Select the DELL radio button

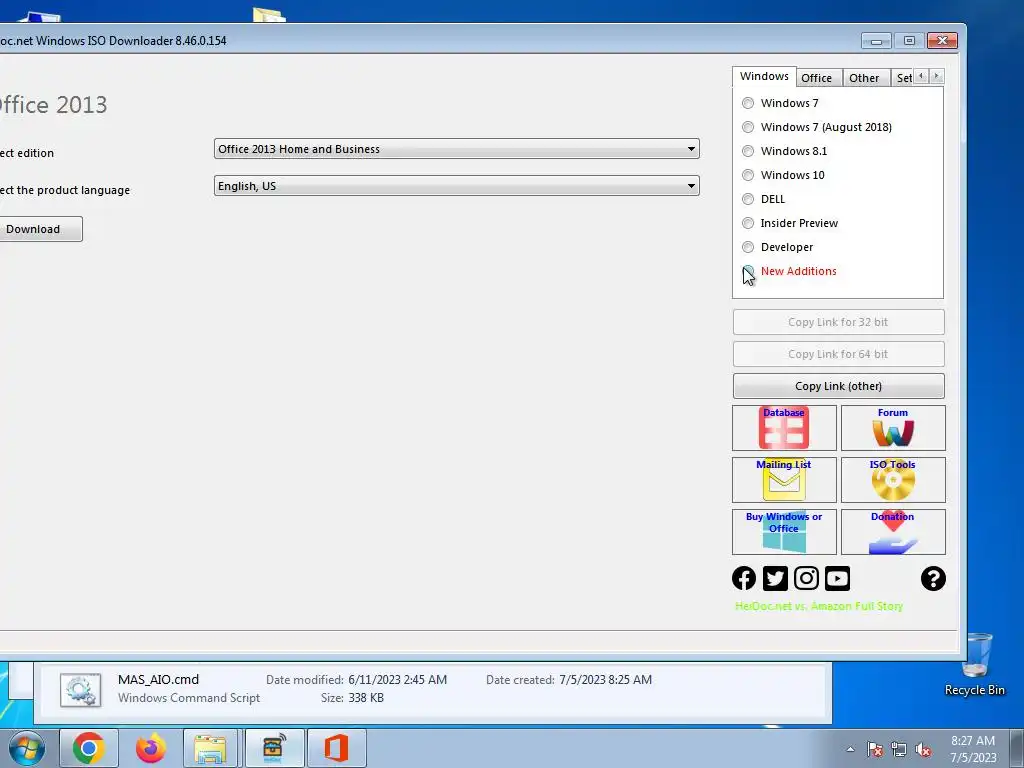tap(748, 199)
